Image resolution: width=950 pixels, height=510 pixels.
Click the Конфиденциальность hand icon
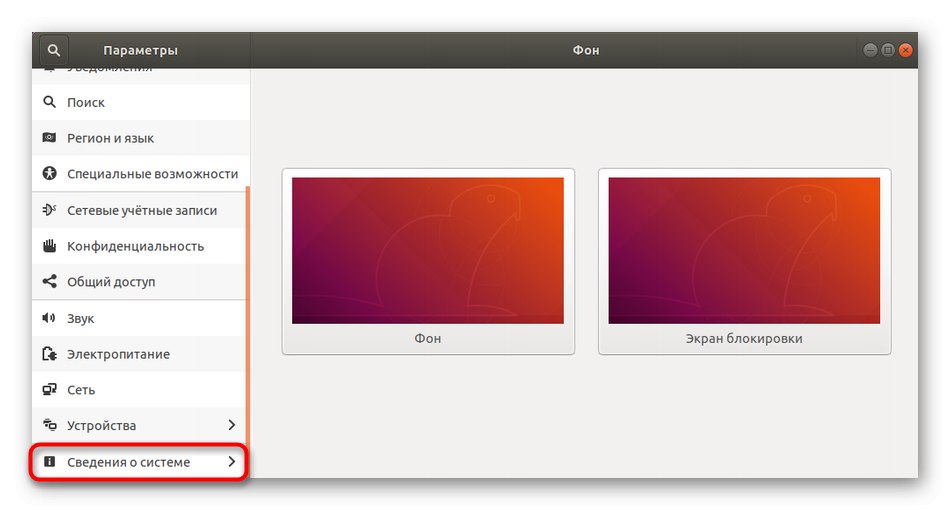click(50, 245)
